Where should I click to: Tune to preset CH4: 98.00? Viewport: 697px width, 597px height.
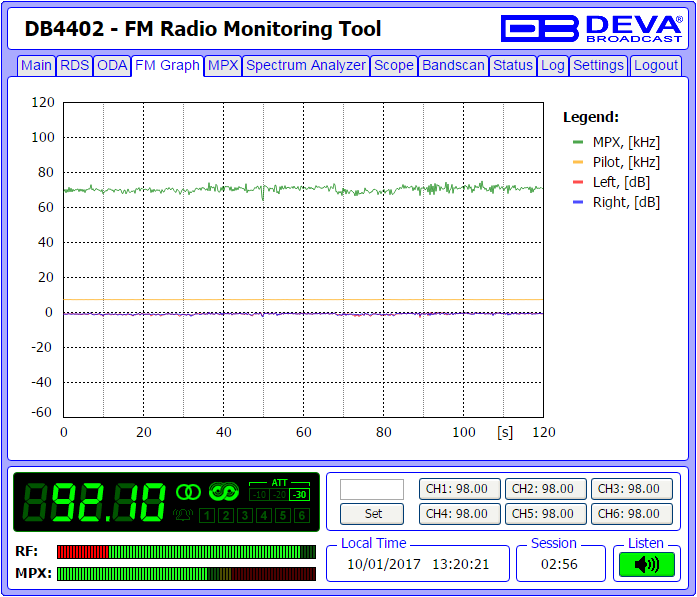[x=460, y=514]
